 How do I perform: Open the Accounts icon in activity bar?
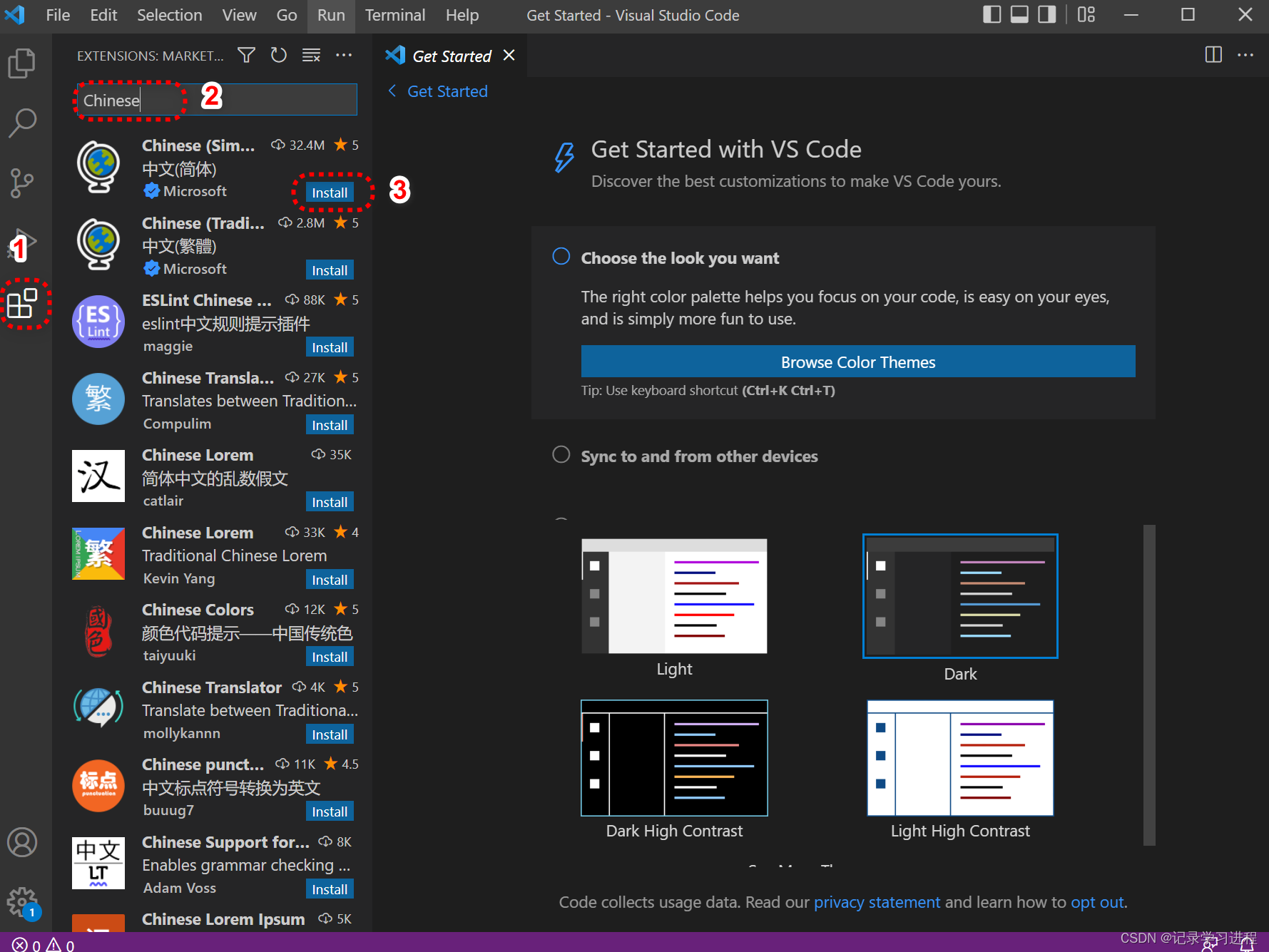point(22,842)
